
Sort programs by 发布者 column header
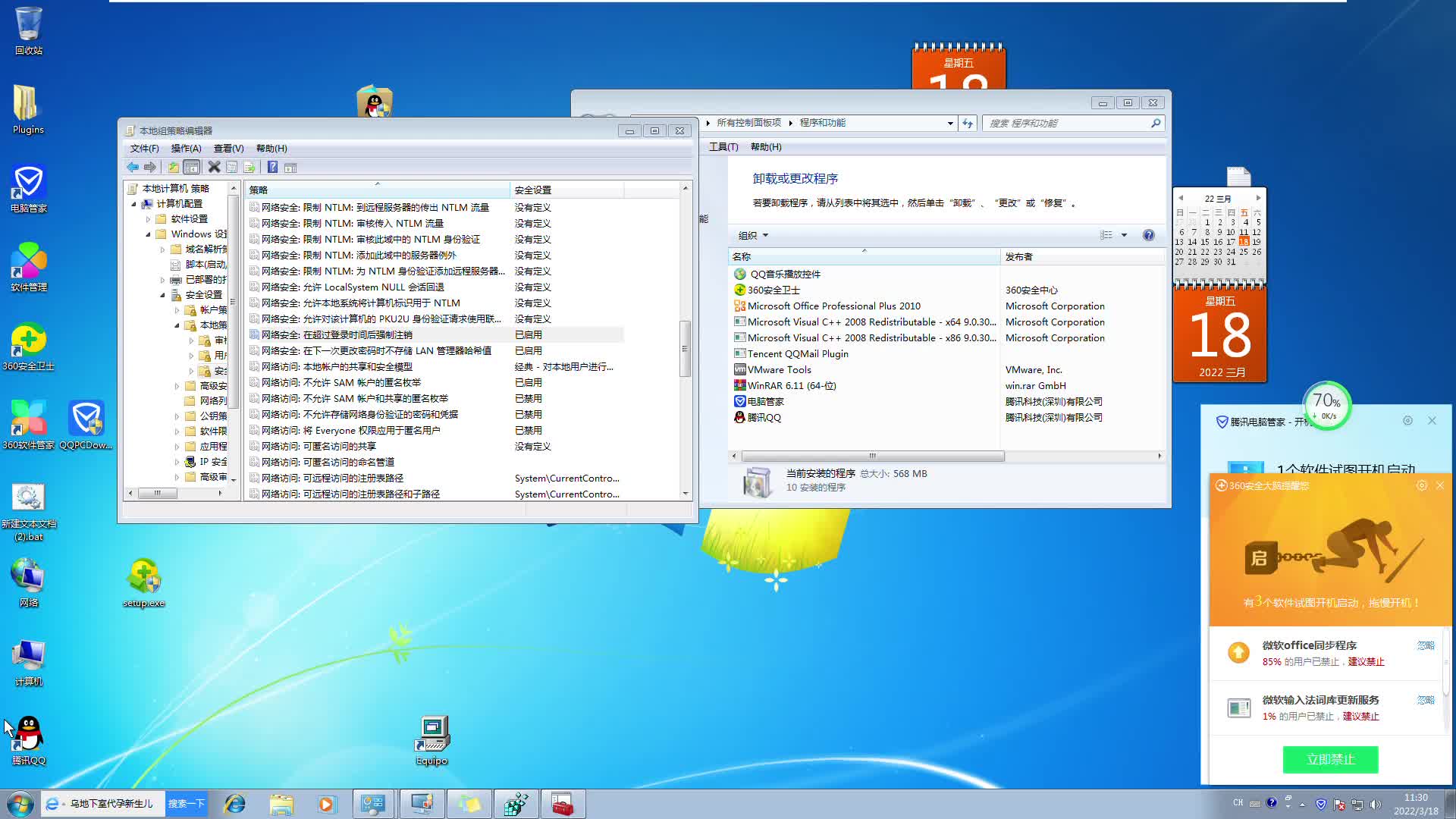point(1083,257)
